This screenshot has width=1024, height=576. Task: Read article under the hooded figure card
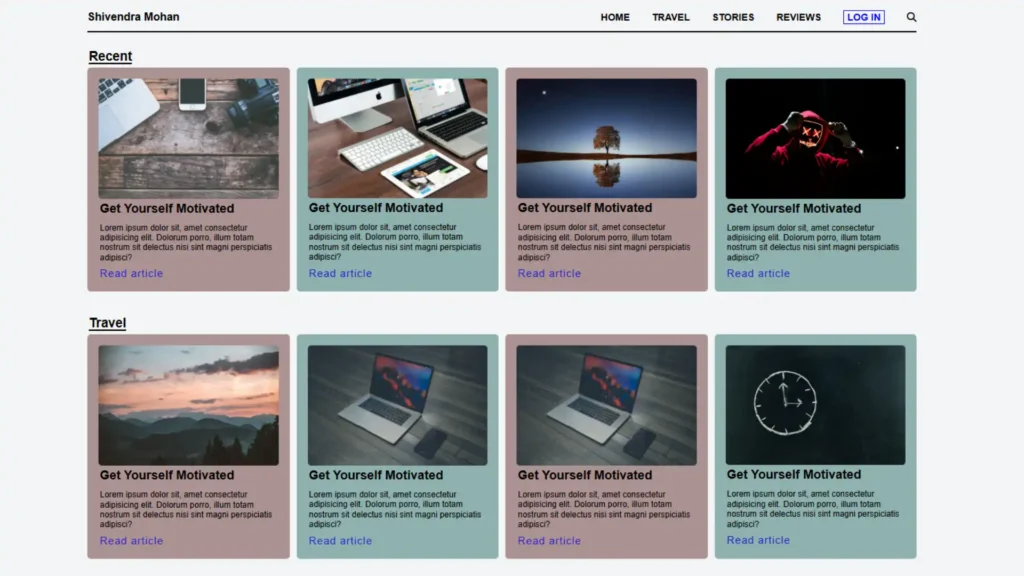tap(758, 273)
